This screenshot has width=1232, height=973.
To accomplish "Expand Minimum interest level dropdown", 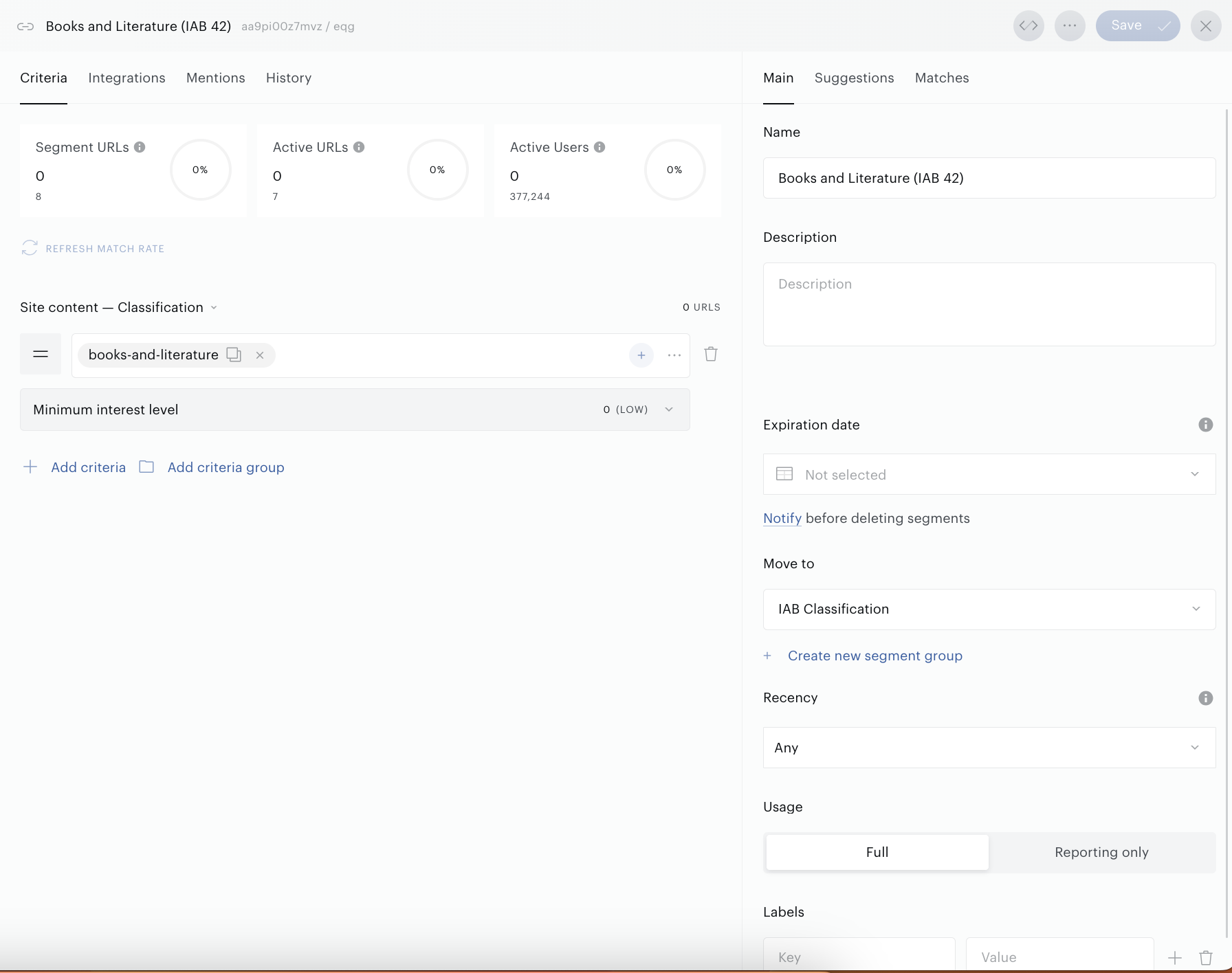I will pos(355,410).
